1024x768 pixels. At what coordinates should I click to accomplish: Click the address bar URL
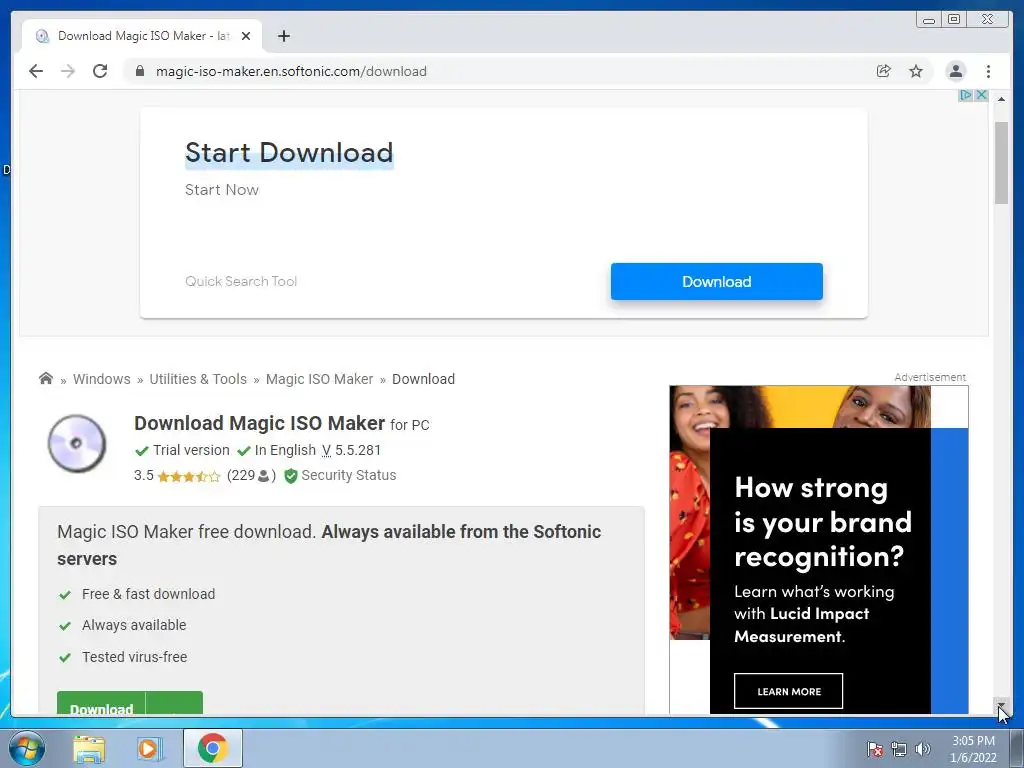291,71
